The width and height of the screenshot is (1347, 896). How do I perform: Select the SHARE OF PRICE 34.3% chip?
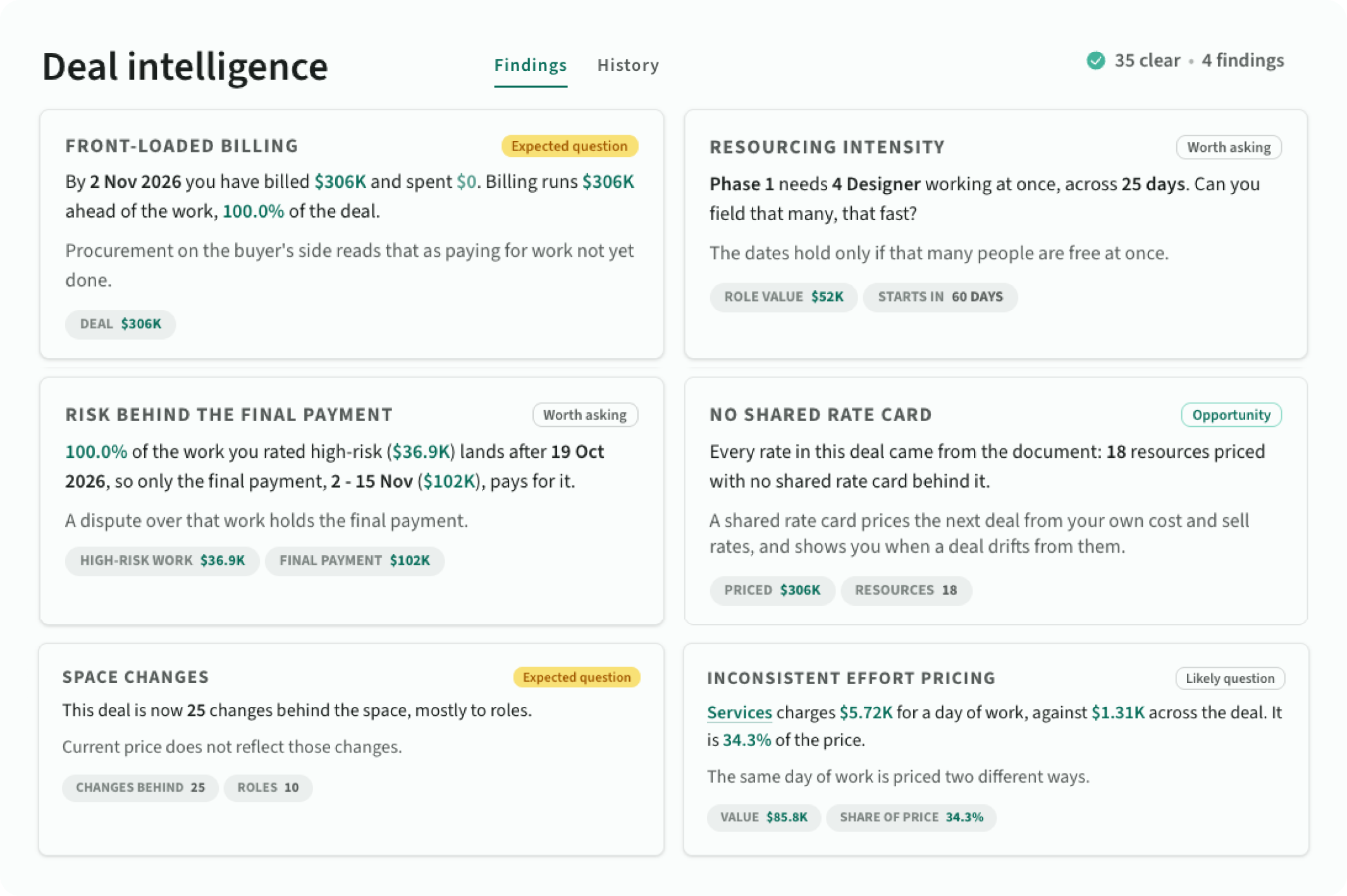point(911,818)
